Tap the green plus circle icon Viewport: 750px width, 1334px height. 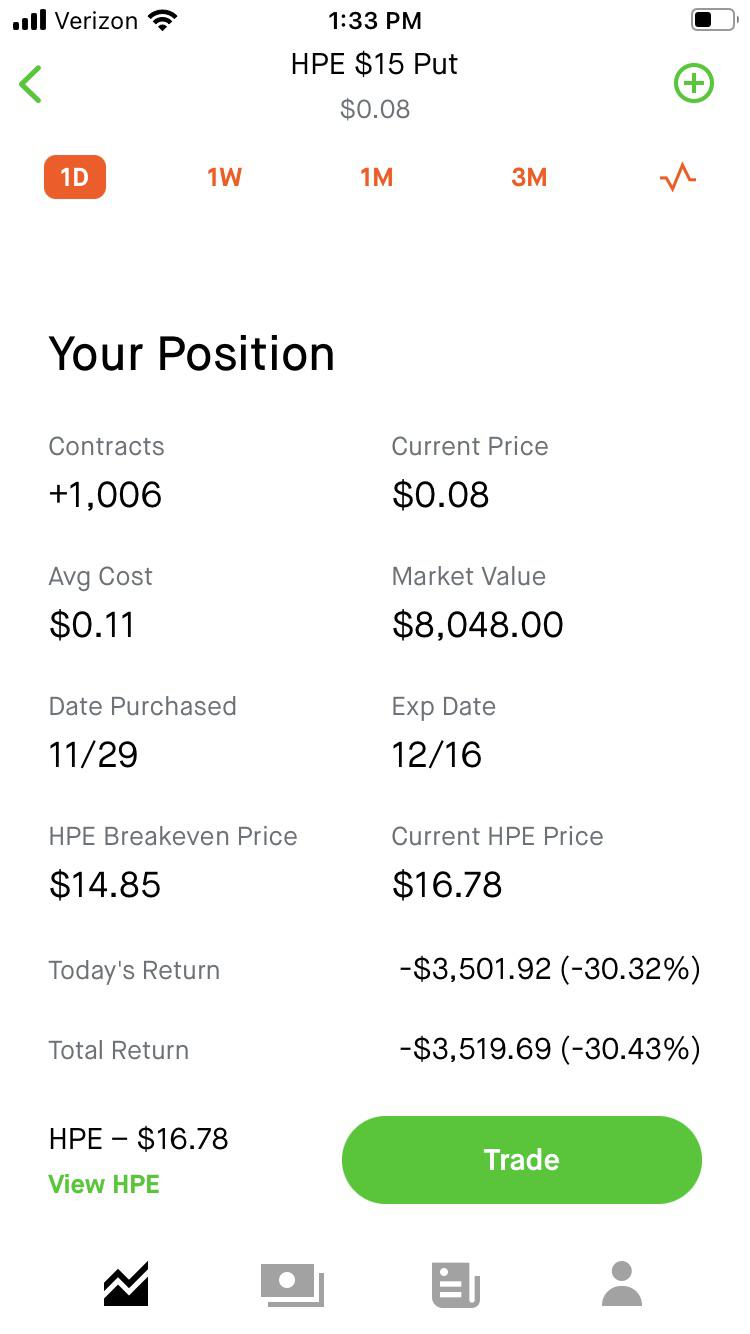point(693,84)
